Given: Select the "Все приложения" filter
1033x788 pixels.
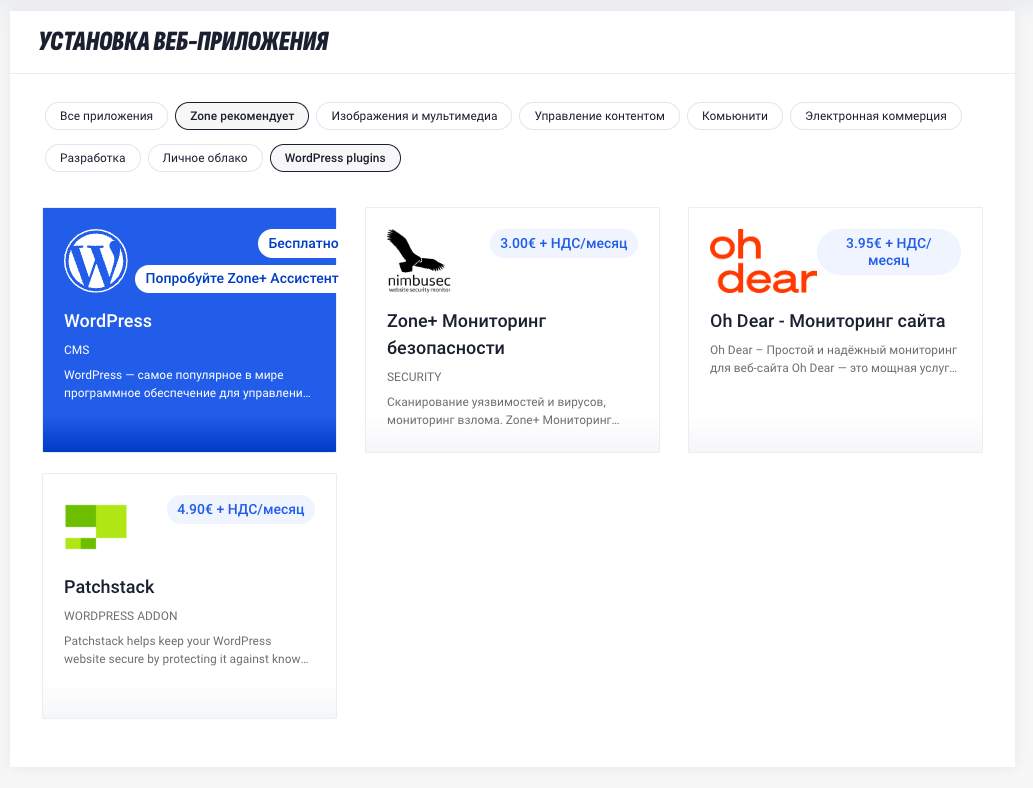Looking at the screenshot, I should point(106,116).
